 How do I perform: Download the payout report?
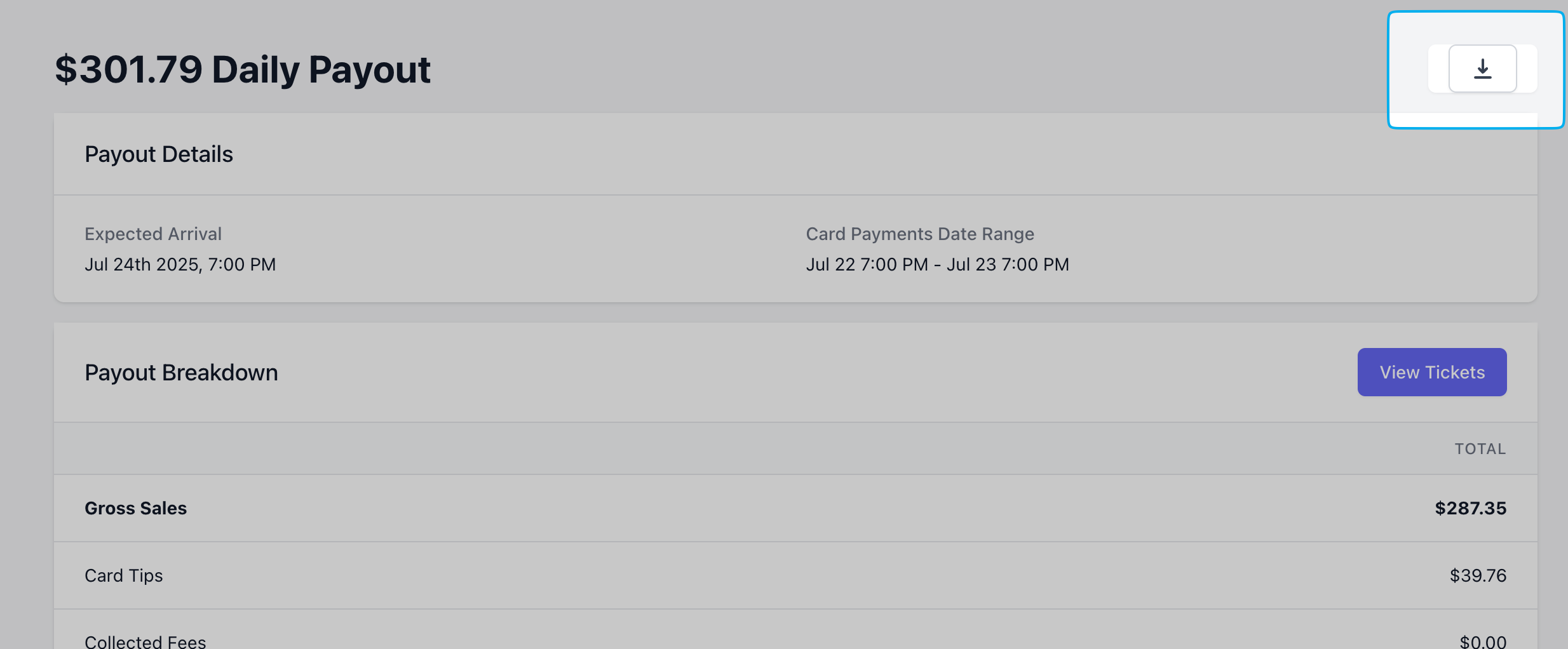pyautogui.click(x=1482, y=69)
